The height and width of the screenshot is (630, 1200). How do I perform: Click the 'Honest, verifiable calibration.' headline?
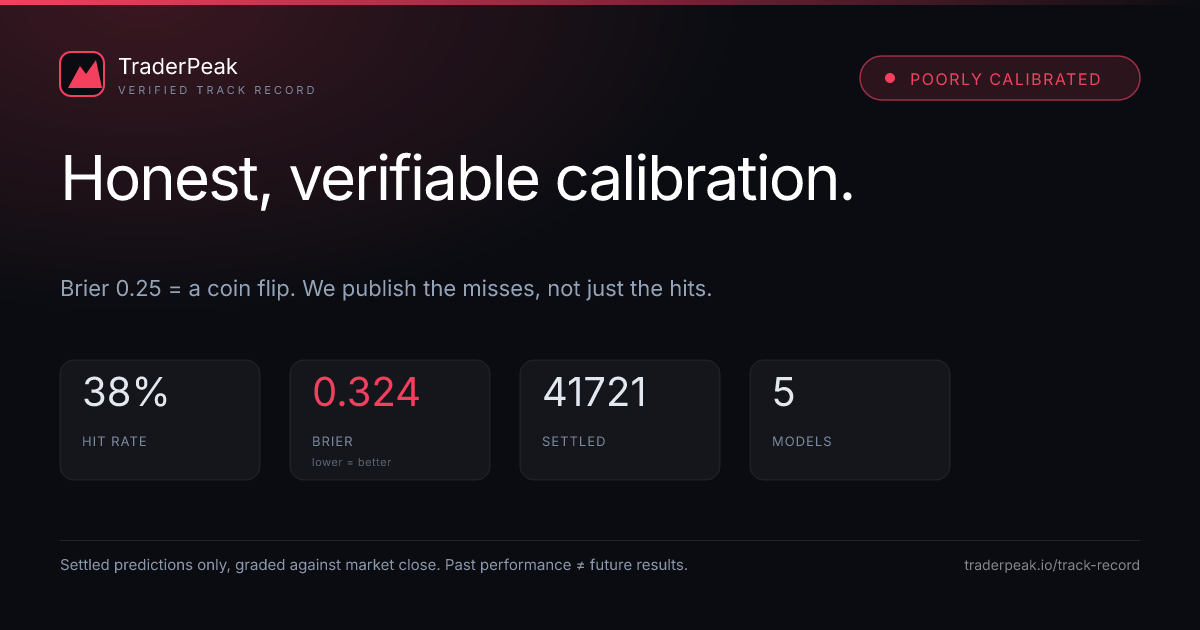[x=458, y=181]
